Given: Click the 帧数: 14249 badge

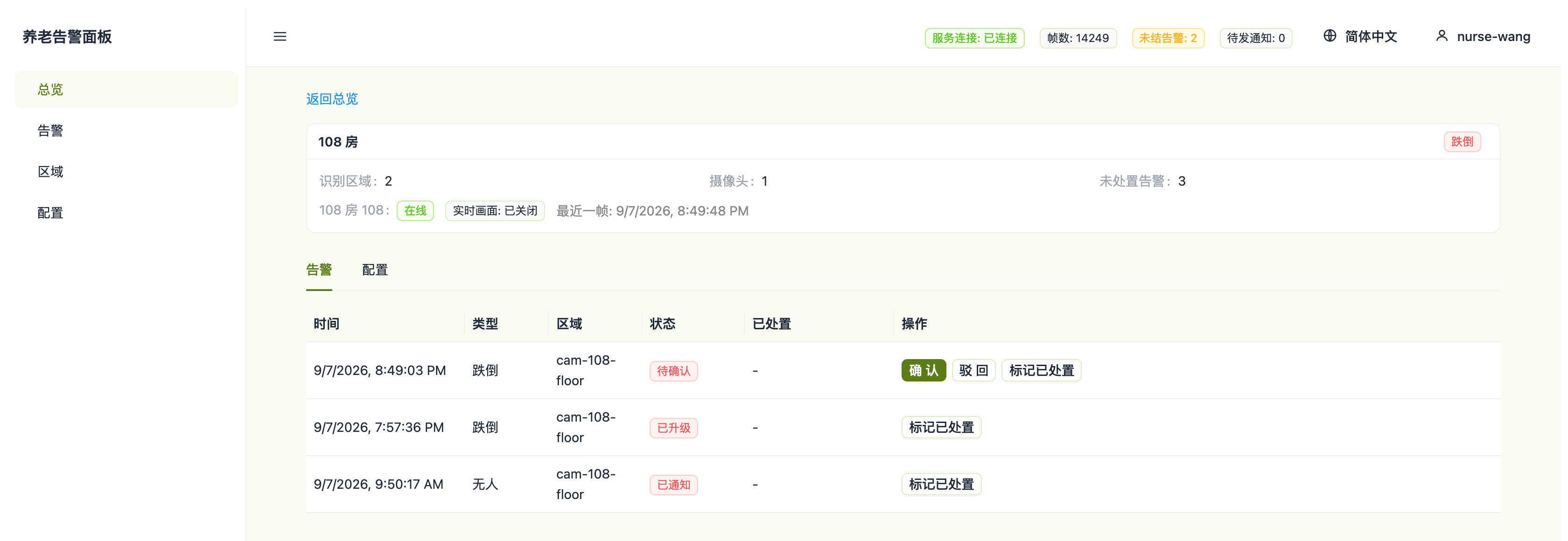Looking at the screenshot, I should (1078, 38).
